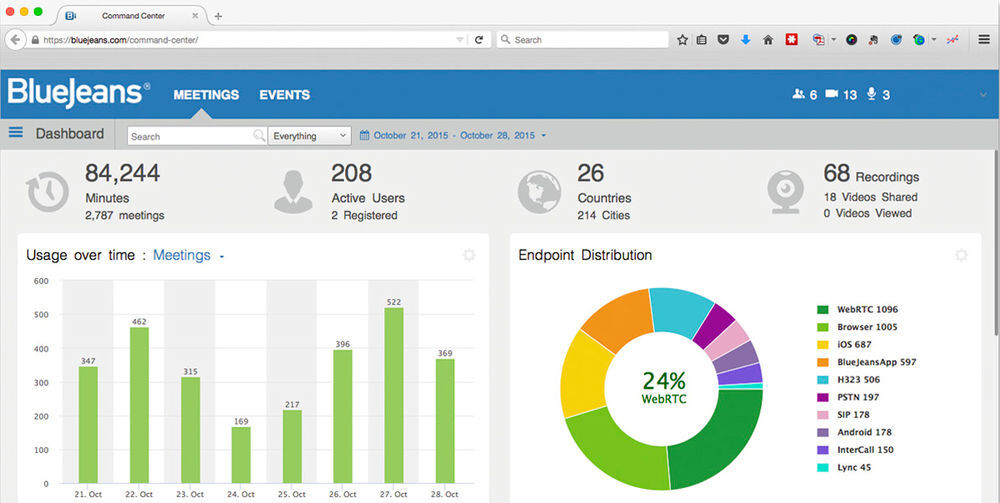
Task: Click the microphone count icon in header
Action: tap(872, 94)
